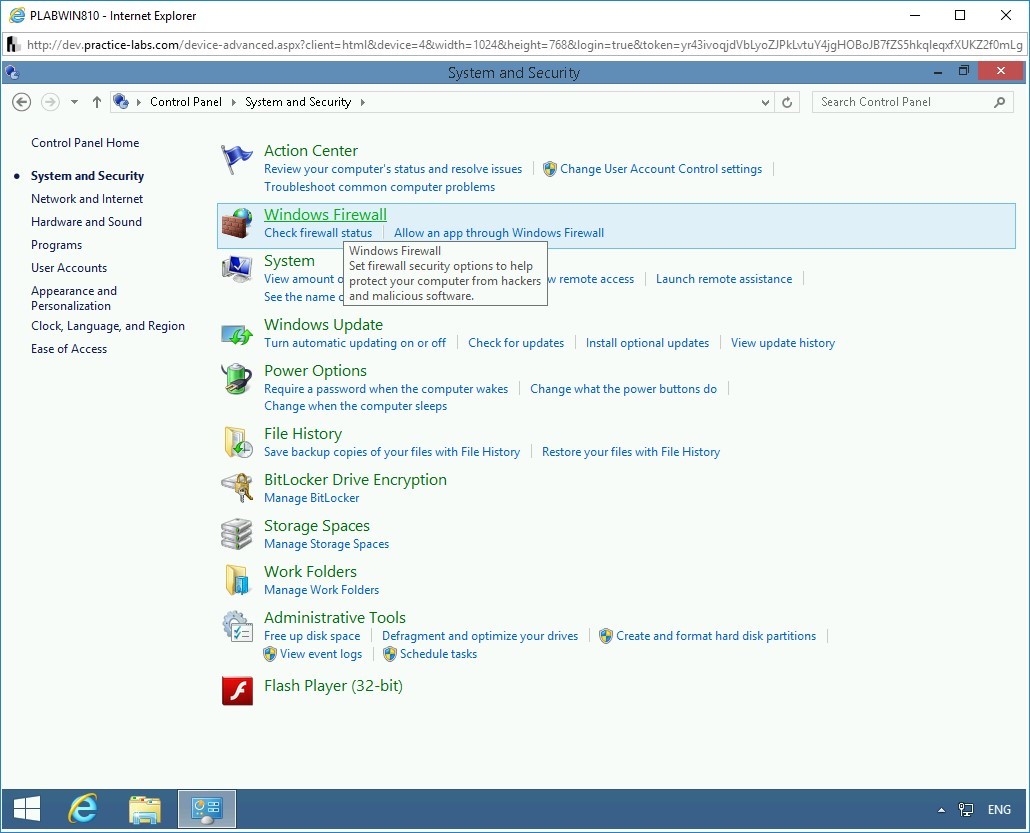Open Clock, Language, and Region category
The width and height of the screenshot is (1030, 833).
click(108, 325)
